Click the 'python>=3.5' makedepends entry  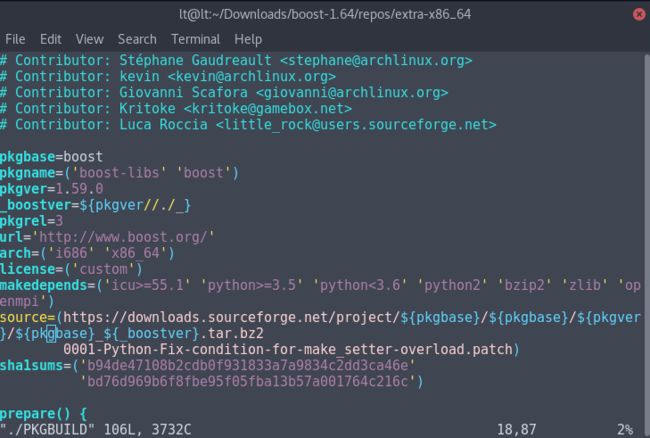(x=252, y=286)
